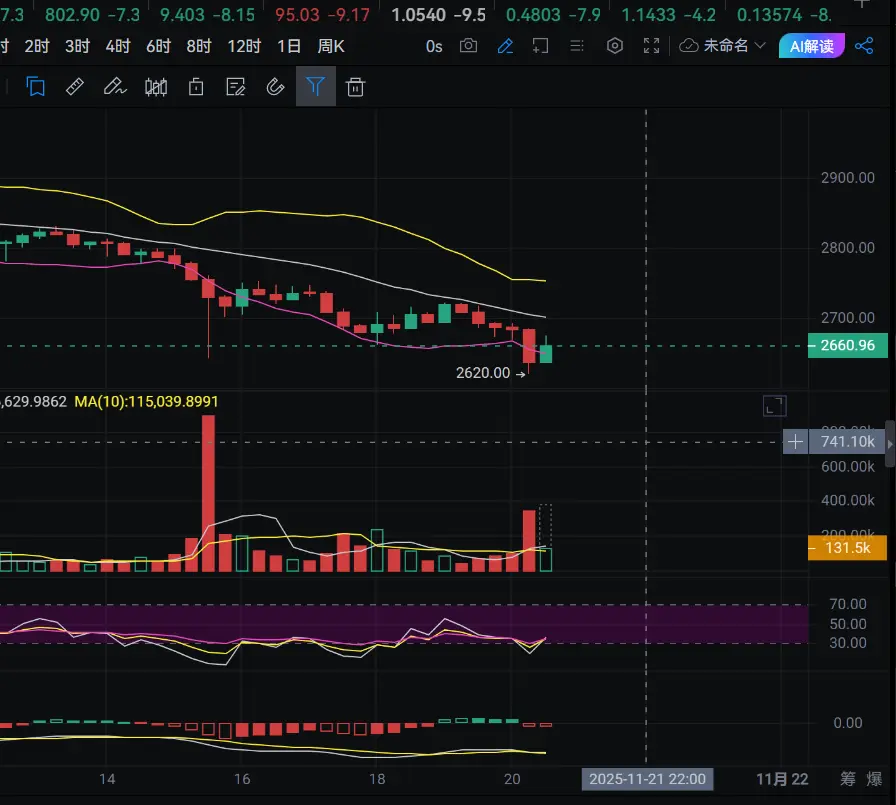Click the AI解读 button
This screenshot has width=896, height=805.
[x=811, y=46]
